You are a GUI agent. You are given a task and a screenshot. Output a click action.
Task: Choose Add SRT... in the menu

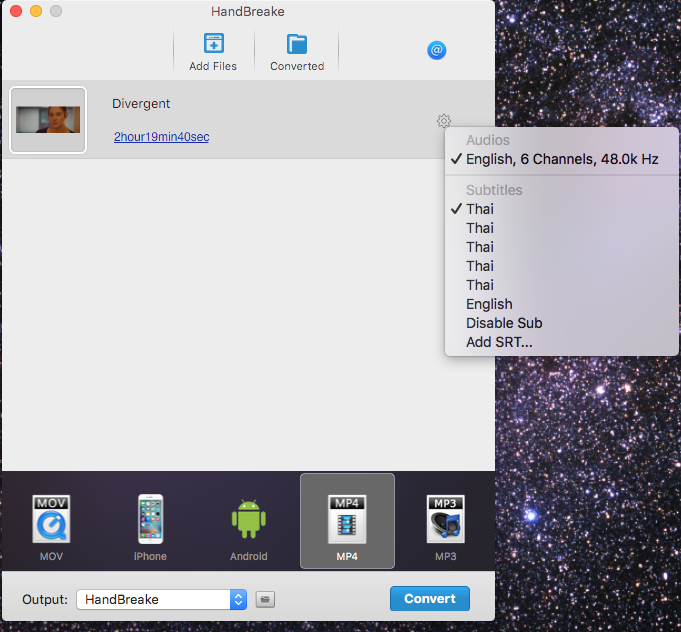562,342
